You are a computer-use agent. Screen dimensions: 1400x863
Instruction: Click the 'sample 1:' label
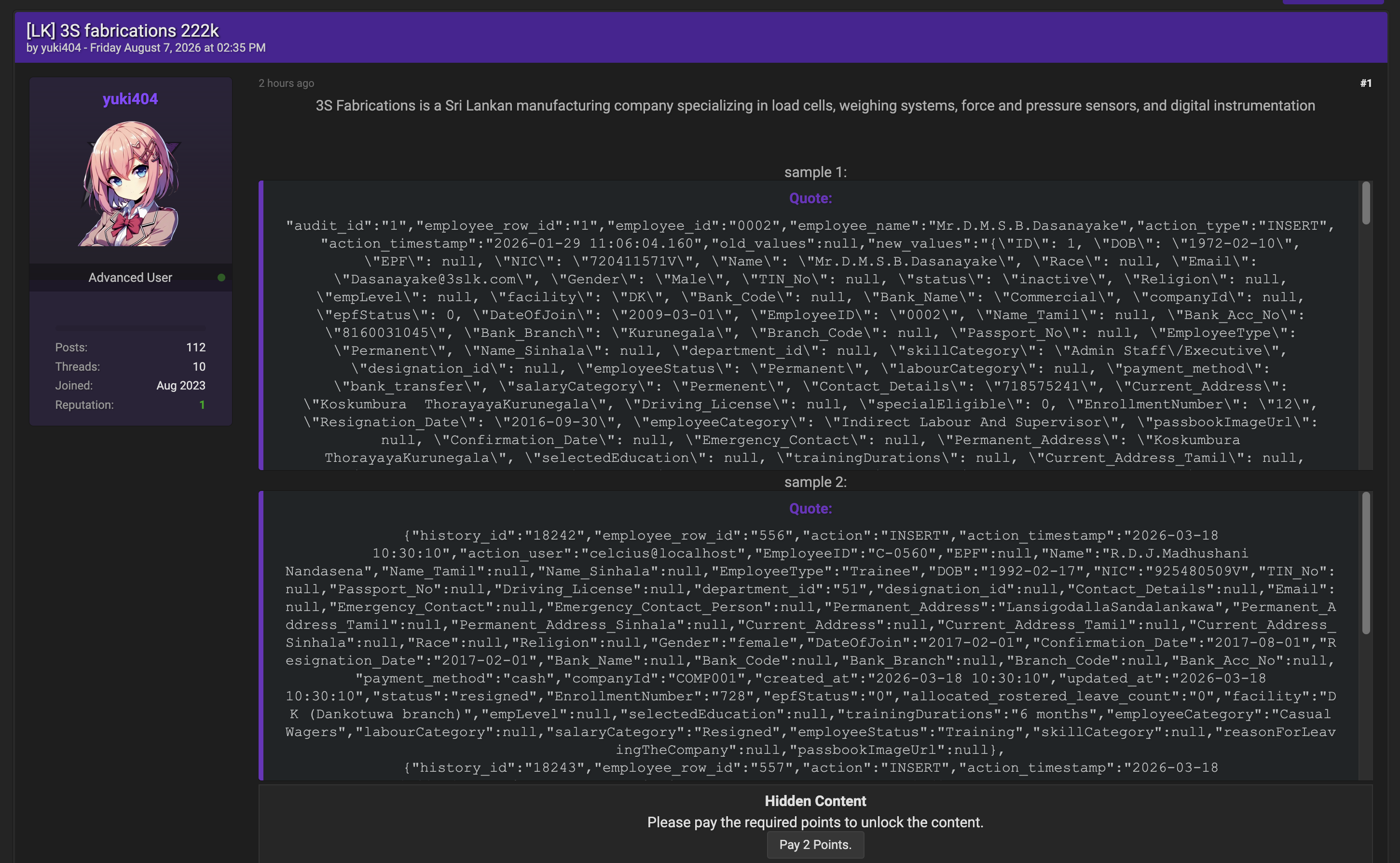[815, 172]
